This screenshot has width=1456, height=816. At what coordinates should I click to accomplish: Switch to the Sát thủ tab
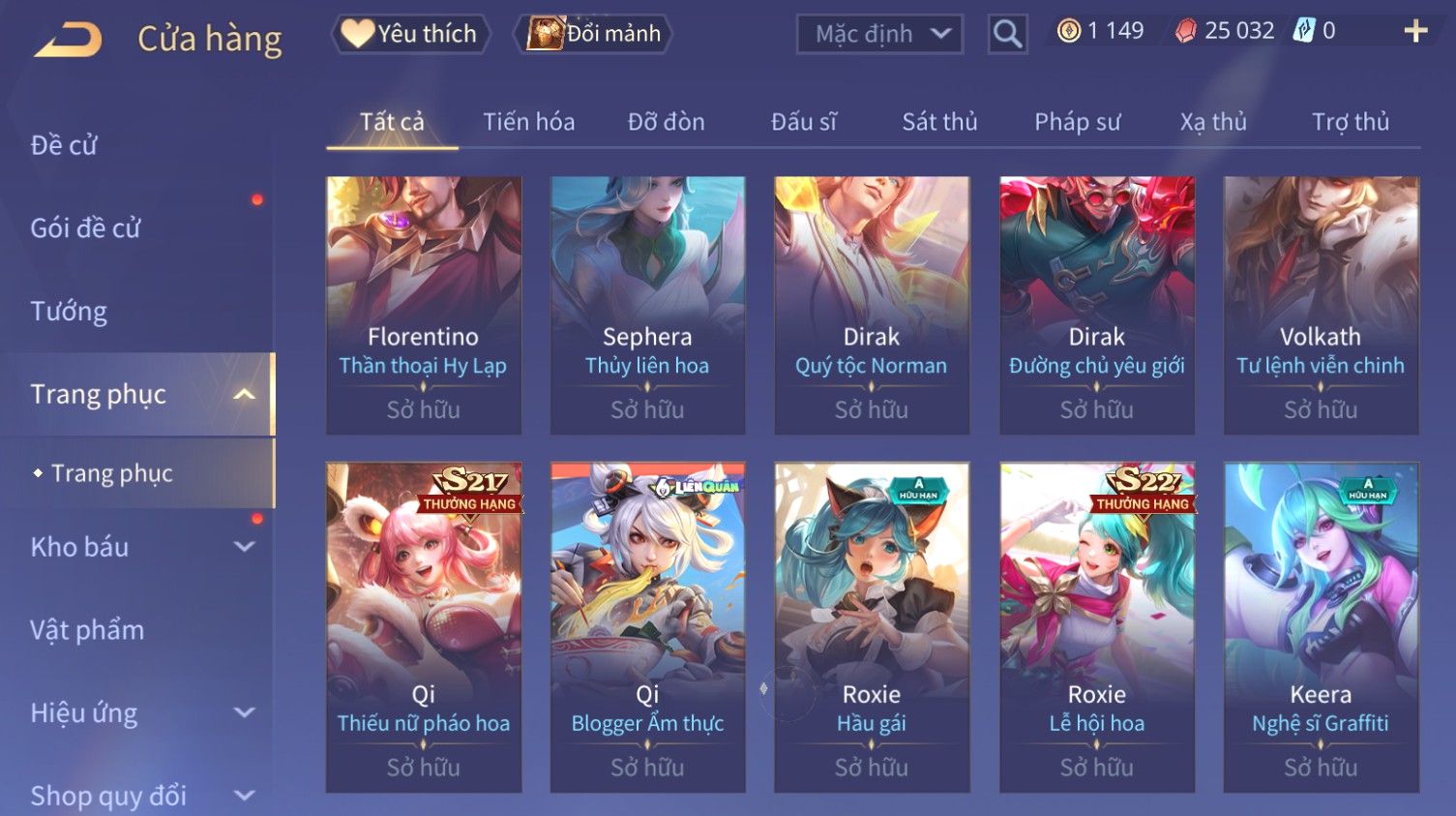939,122
